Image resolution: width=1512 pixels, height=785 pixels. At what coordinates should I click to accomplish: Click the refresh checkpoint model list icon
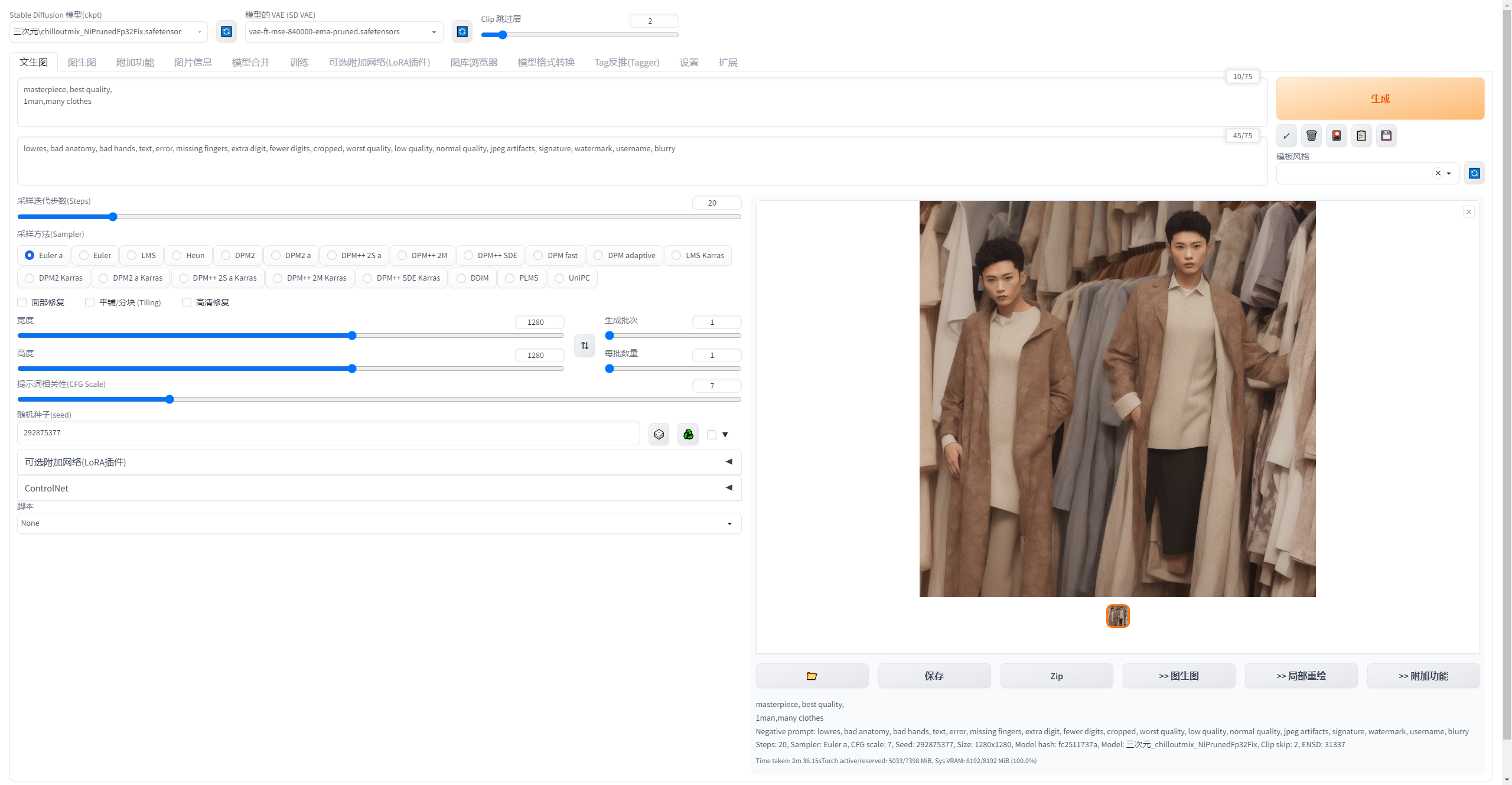[x=226, y=31]
